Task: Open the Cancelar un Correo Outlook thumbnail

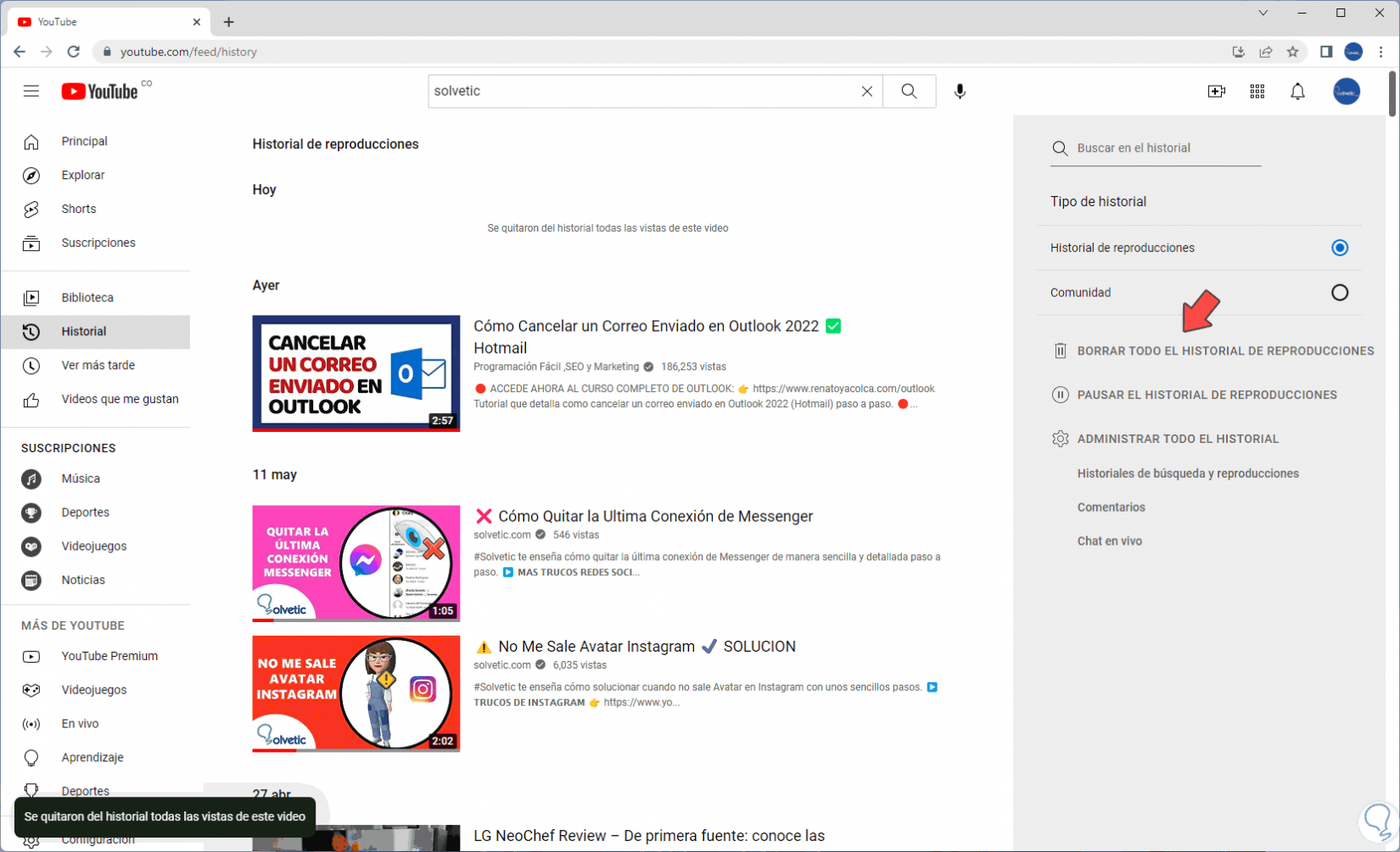Action: 356,373
